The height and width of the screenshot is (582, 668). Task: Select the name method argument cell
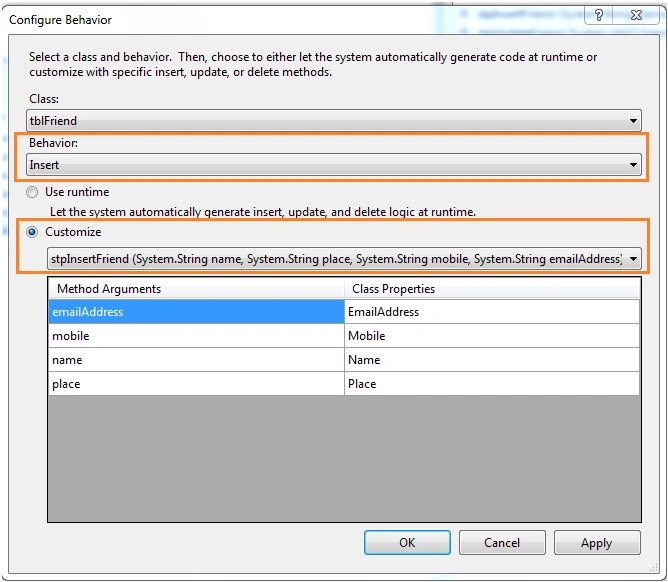[x=196, y=360]
